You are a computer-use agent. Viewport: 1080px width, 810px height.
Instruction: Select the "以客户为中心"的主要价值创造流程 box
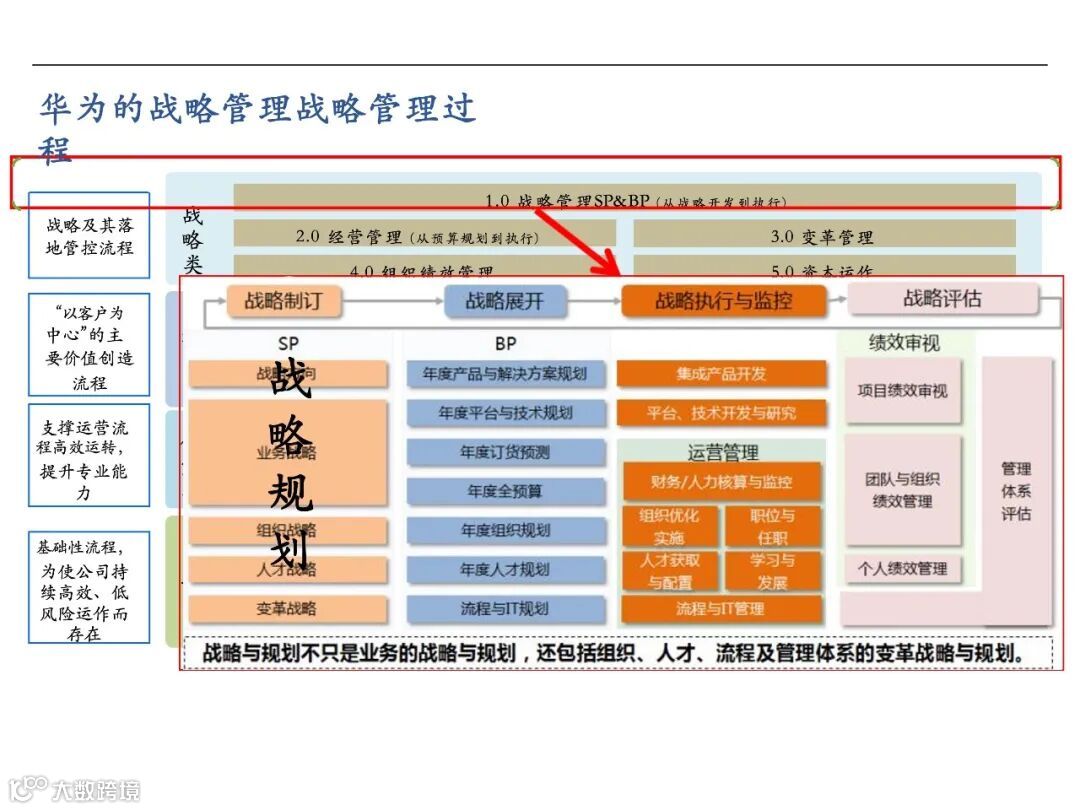(x=89, y=345)
